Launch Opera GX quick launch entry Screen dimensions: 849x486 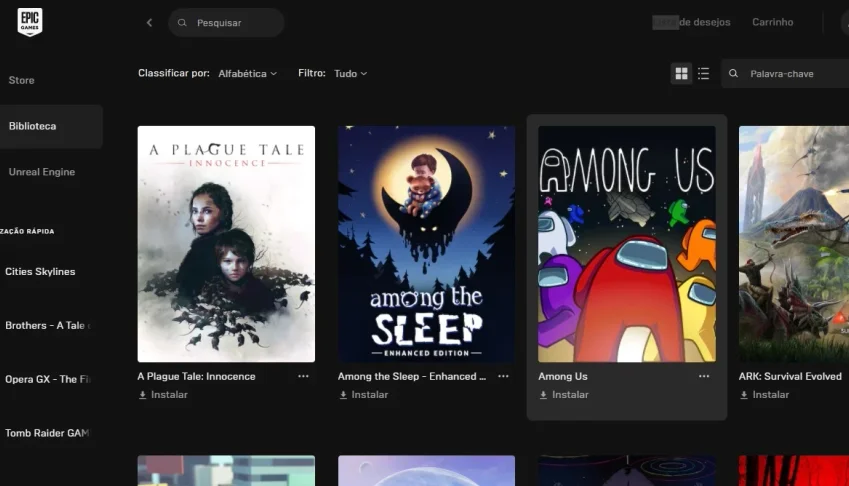pos(47,379)
